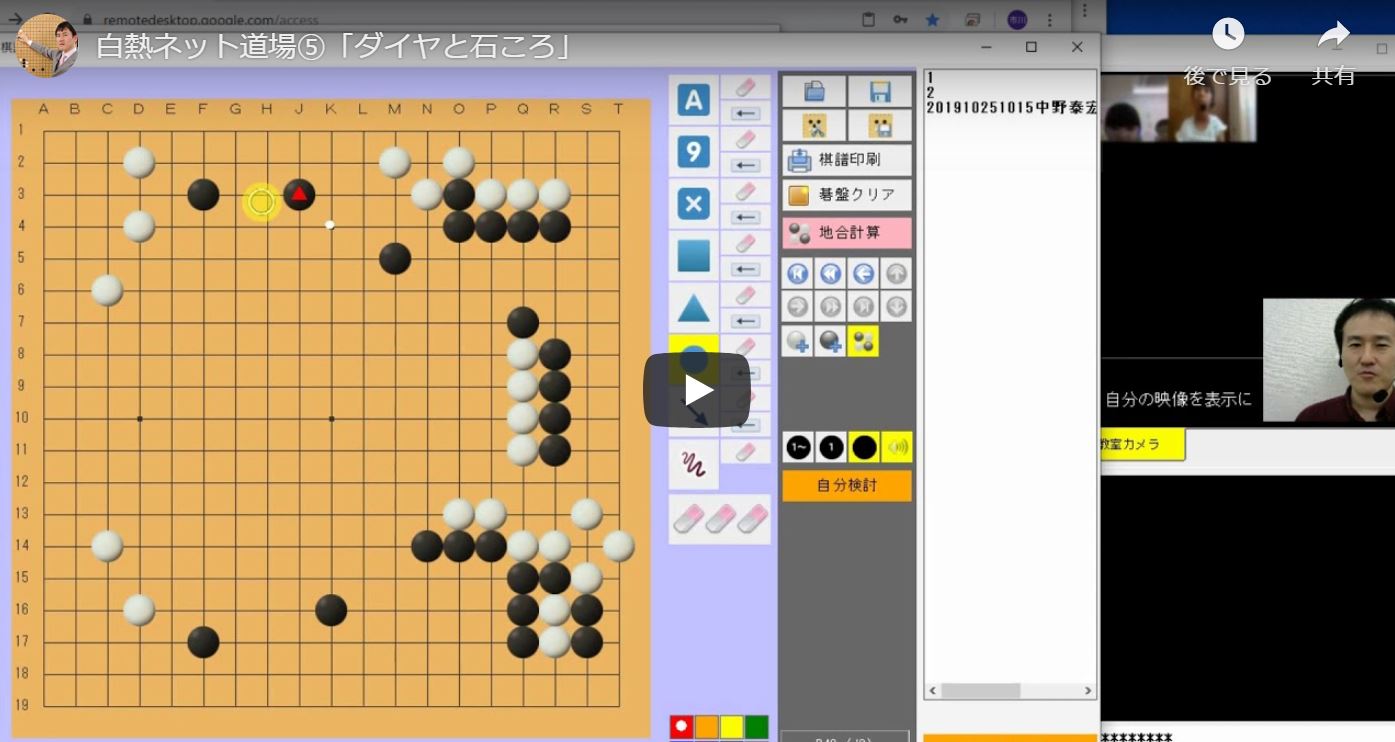
Task: Select the green color swatch
Action: [756, 727]
